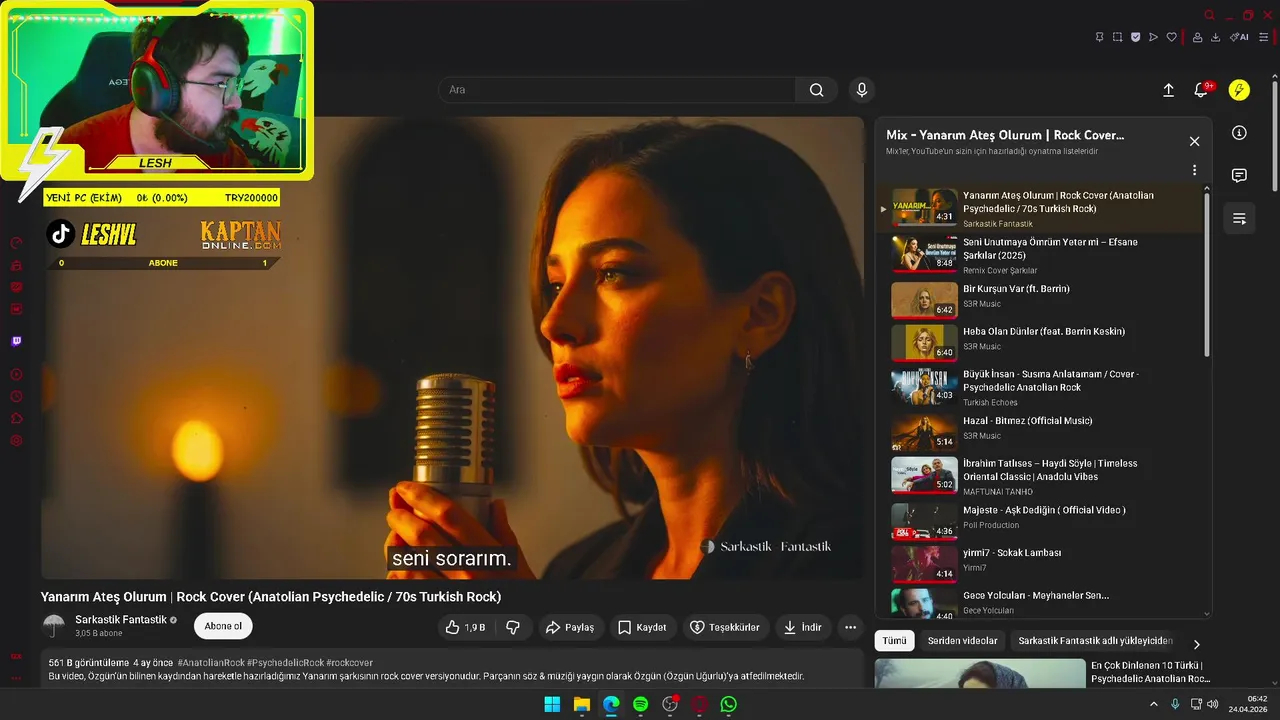Open the yellow lightning account avatar
This screenshot has height=720, width=1280.
[1239, 90]
